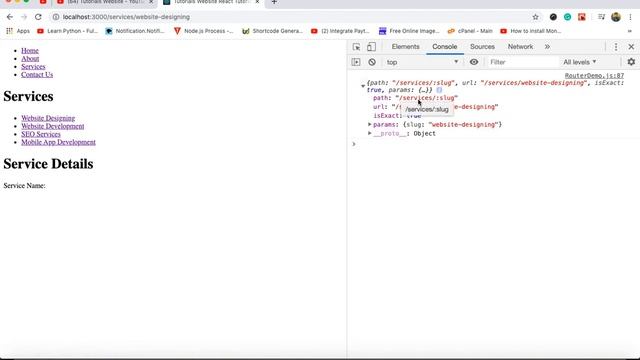Open the 'cPanel - Main' bookmark

(x=470, y=31)
